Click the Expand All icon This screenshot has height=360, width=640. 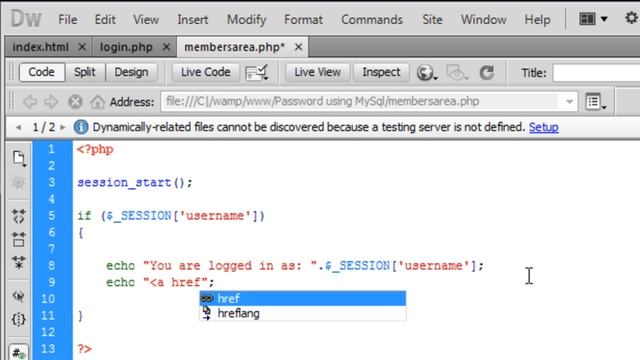point(18,262)
